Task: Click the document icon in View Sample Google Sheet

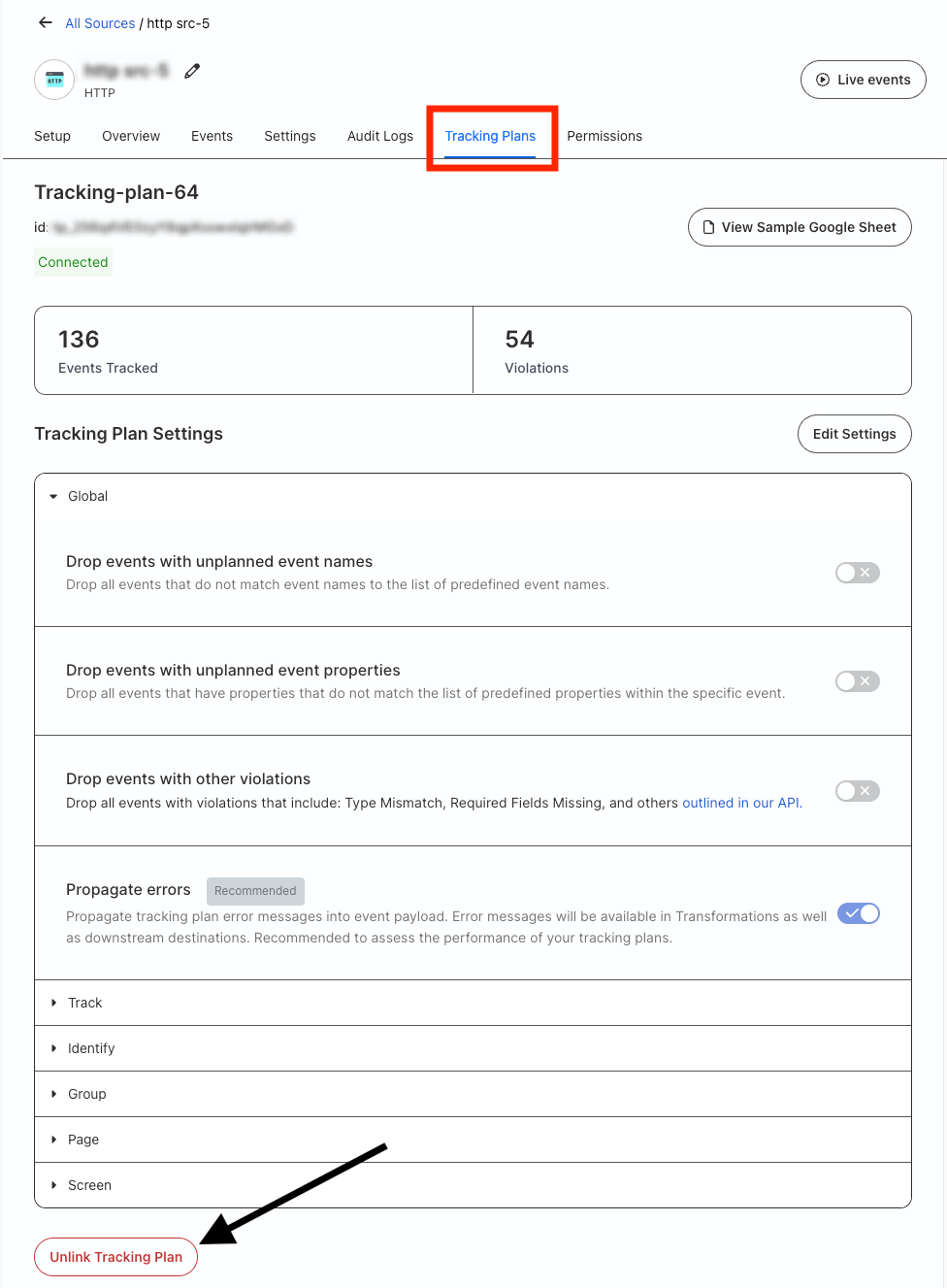Action: click(708, 227)
